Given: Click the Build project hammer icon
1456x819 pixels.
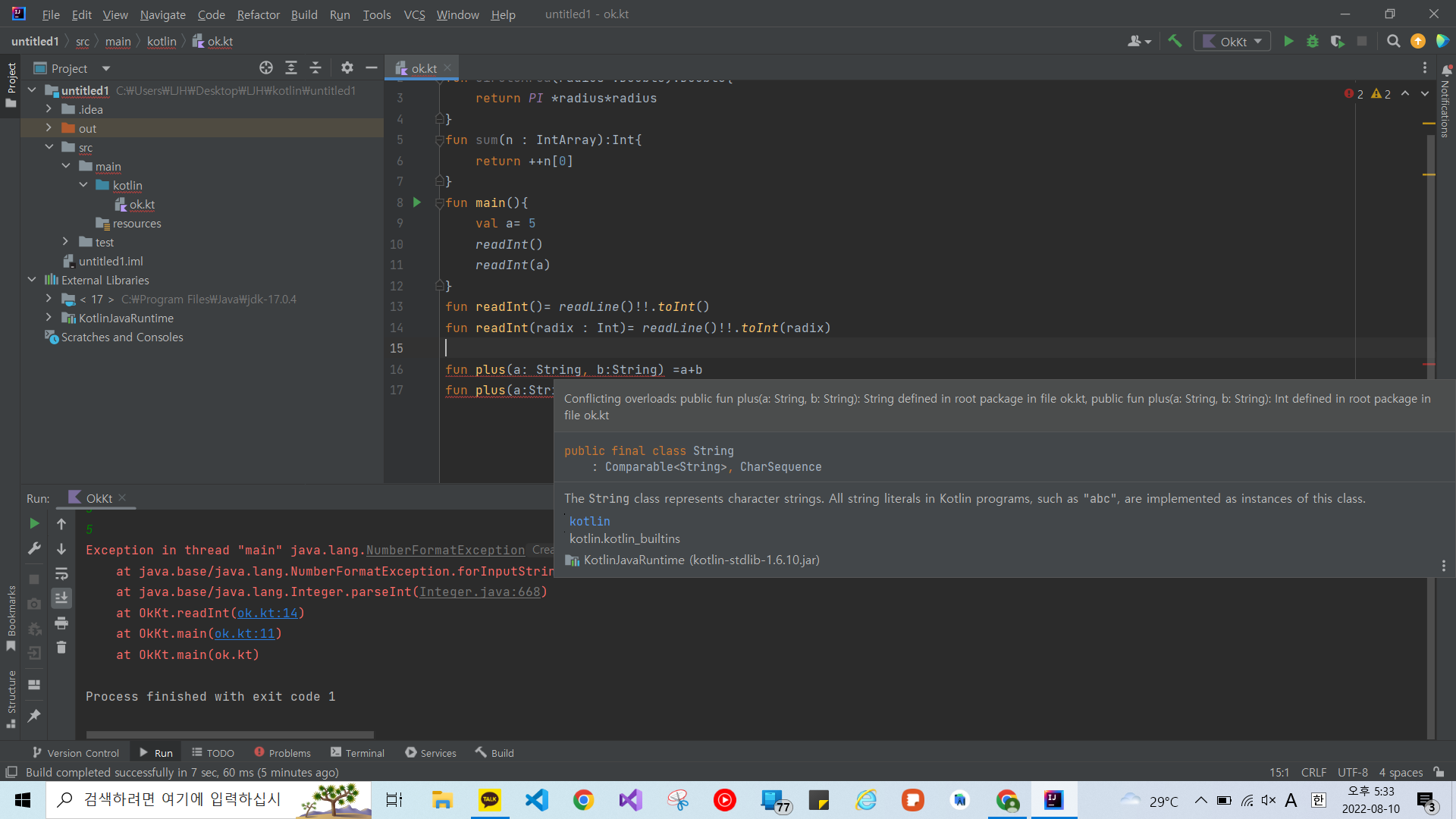Looking at the screenshot, I should point(1175,42).
